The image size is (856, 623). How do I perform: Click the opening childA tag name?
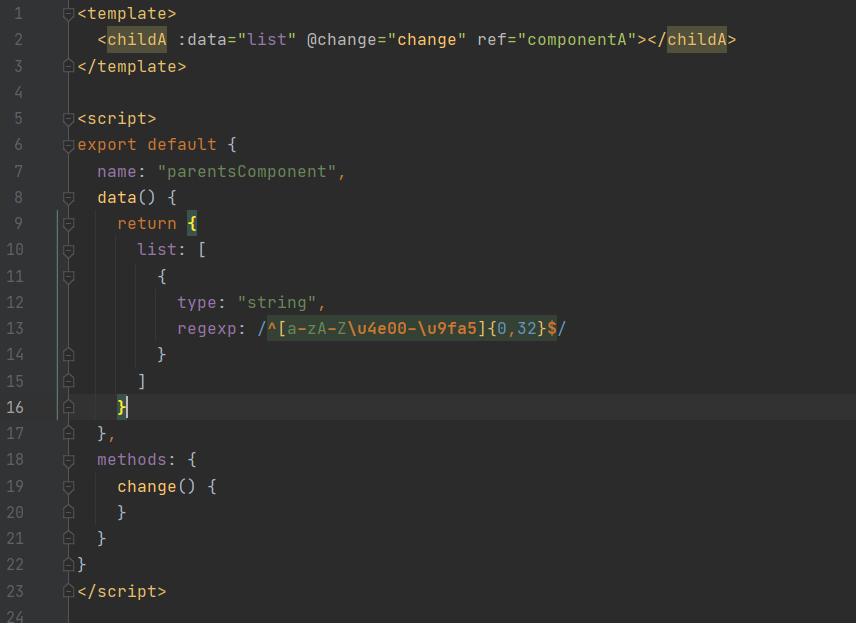[136, 40]
